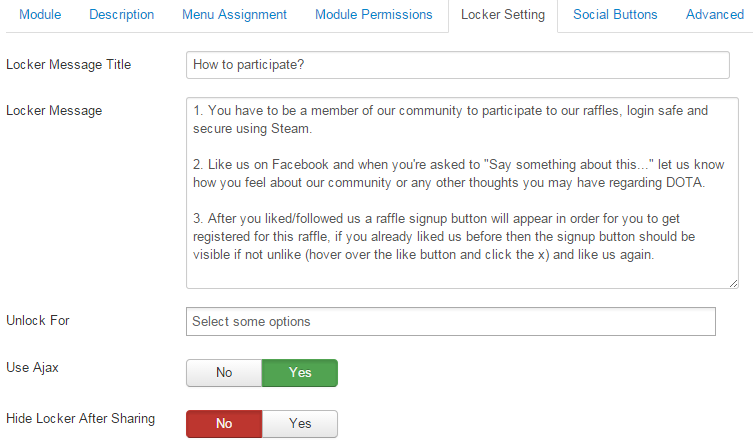Screen dimensions: 753x440
Task: Choose Yes for Hide Locker After Sharing
Action: (x=300, y=424)
